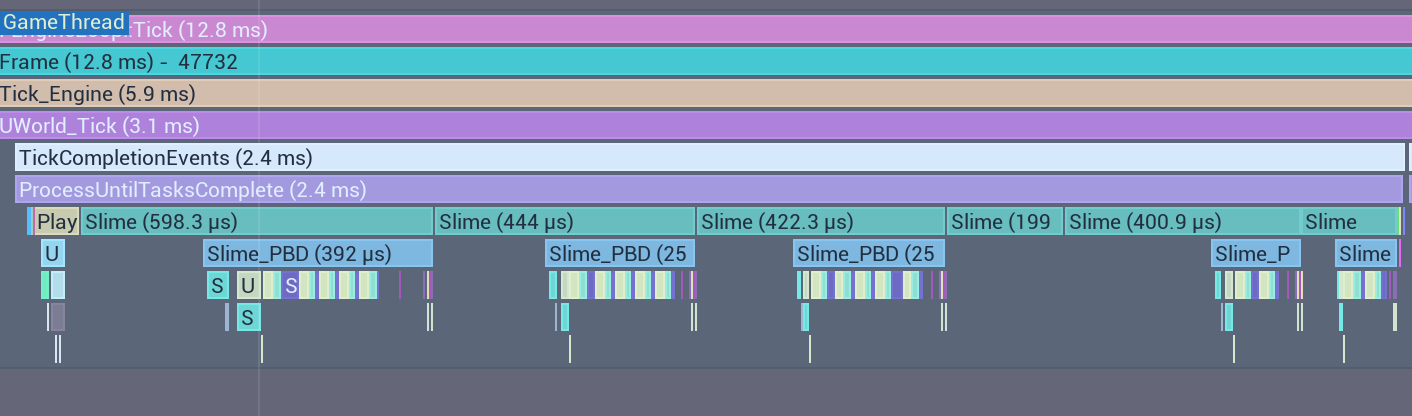Select Slime_PBD block under Slime (422.3 µs)
This screenshot has height=416, width=1412.
pyautogui.click(x=869, y=254)
